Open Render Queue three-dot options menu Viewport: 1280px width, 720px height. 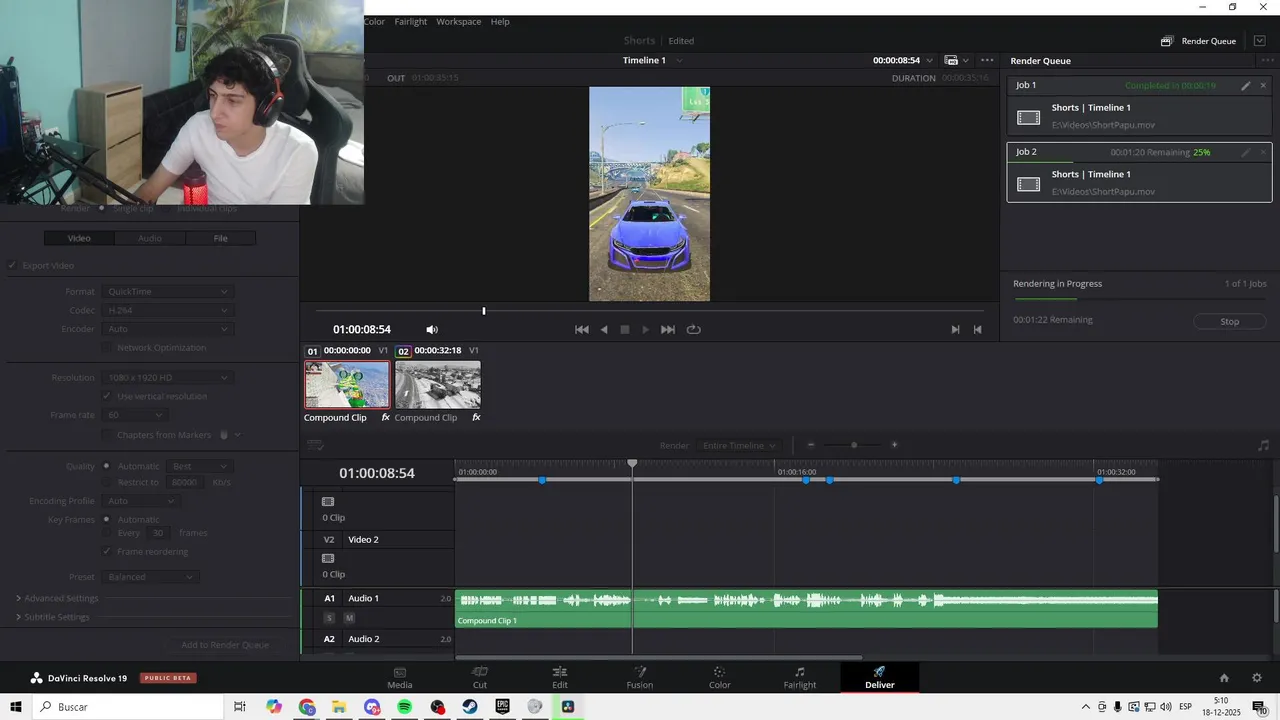coord(1267,61)
